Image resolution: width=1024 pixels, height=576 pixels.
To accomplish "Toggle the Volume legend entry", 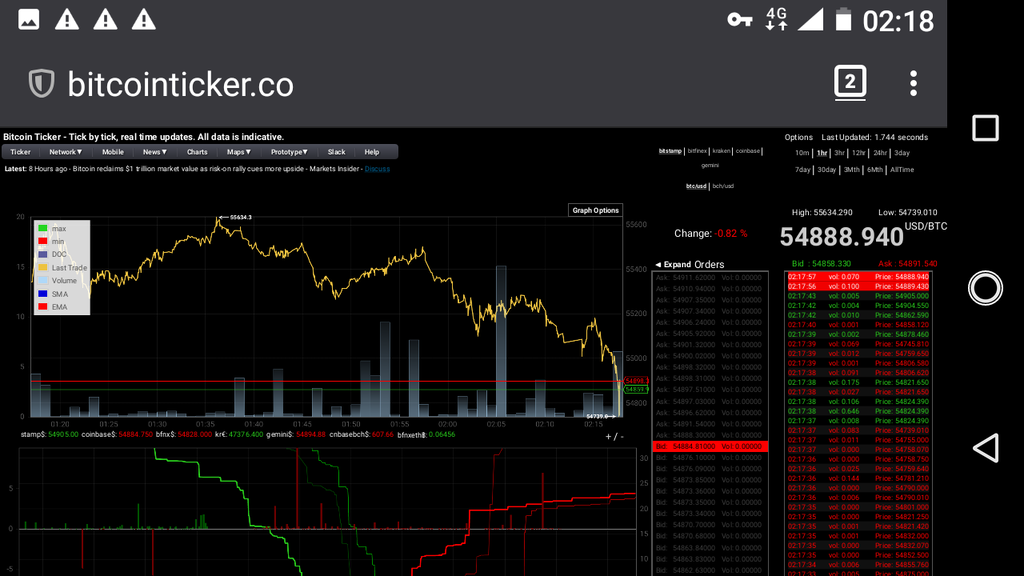I will click(x=57, y=281).
